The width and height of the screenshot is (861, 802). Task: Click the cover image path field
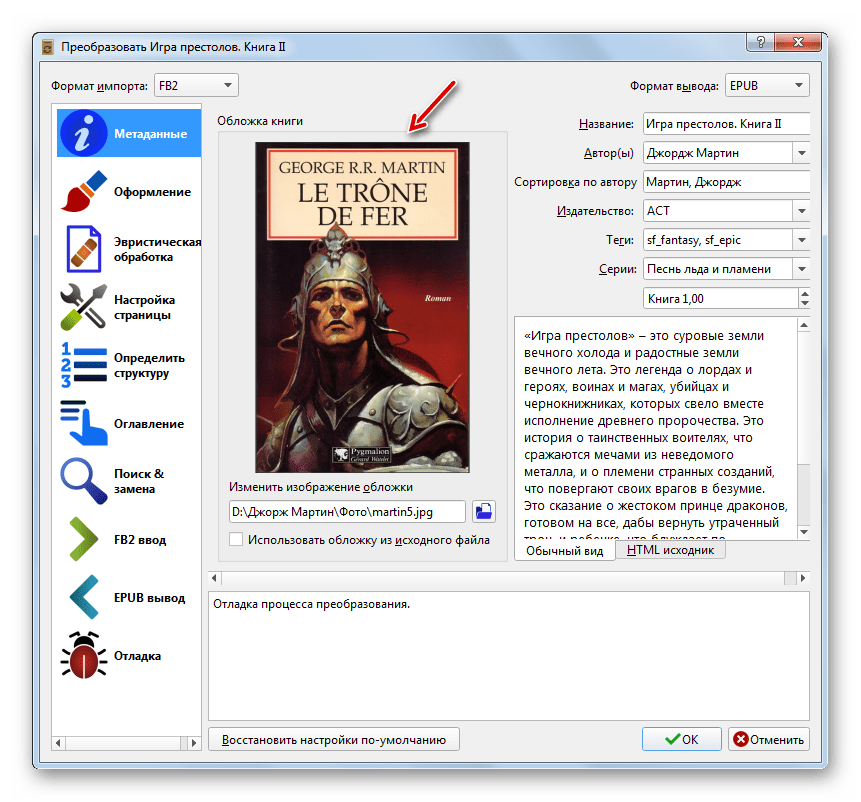[x=348, y=512]
